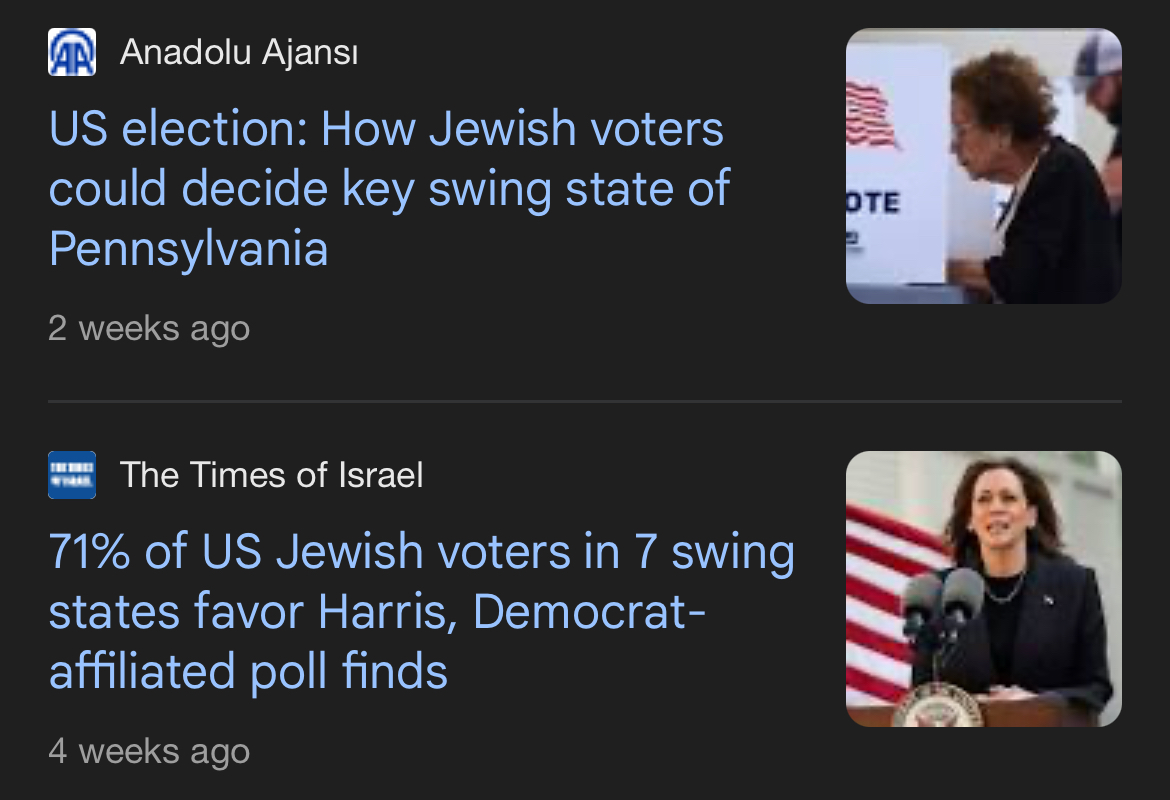
Task: Click the word "Pennsylvania" in the first headline
Action: point(188,249)
